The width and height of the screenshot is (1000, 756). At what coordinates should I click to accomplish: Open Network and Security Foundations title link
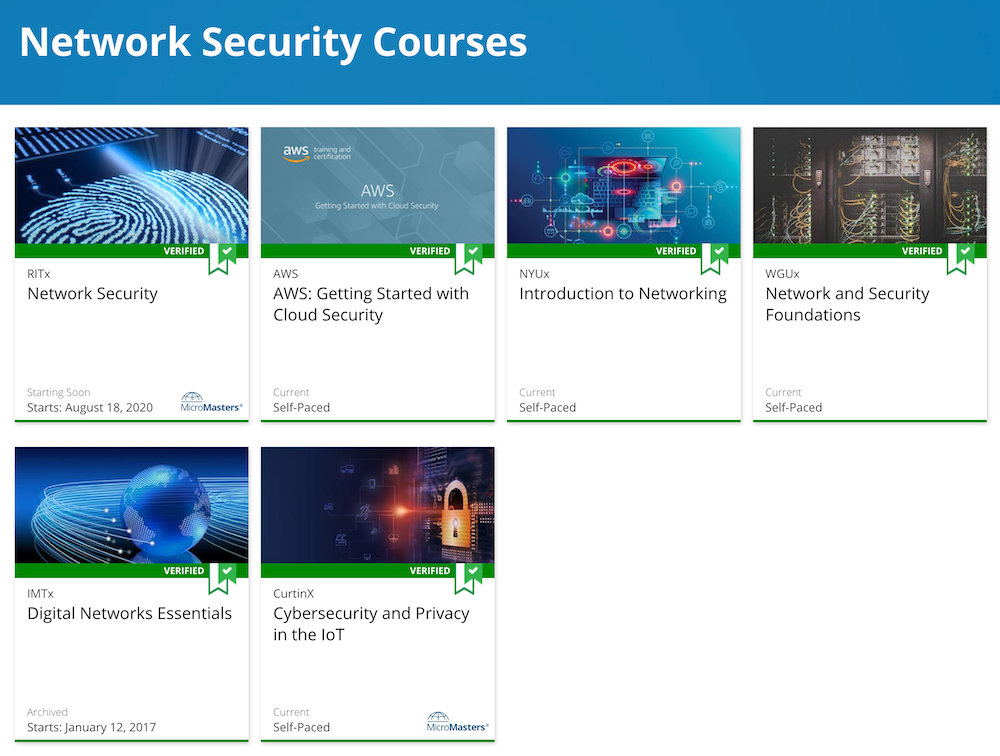coord(847,304)
